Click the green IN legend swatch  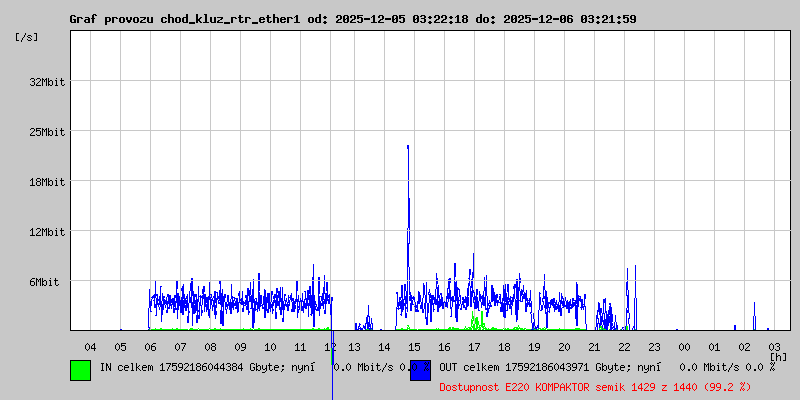click(x=80, y=369)
